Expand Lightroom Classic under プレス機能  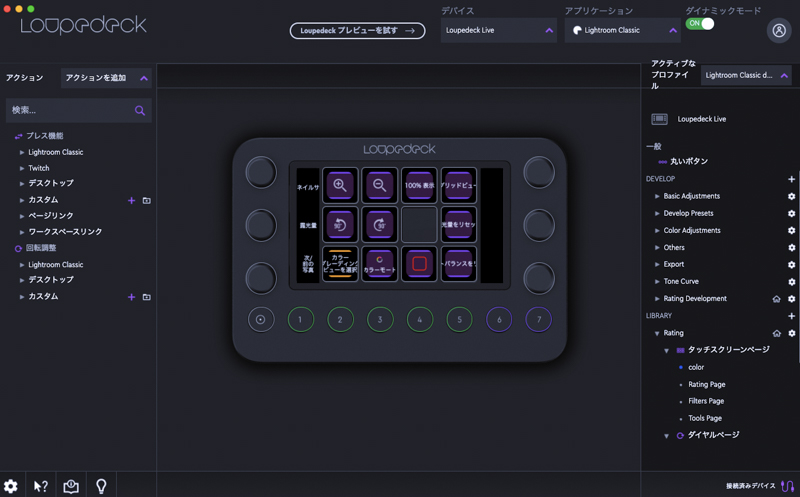coord(22,152)
